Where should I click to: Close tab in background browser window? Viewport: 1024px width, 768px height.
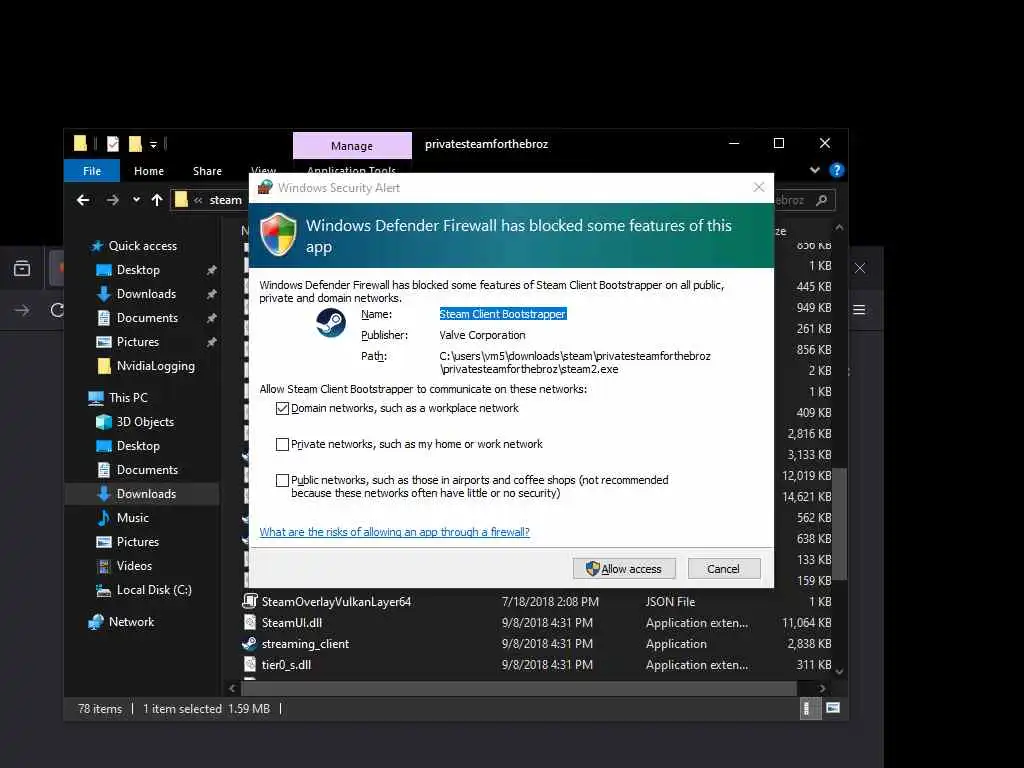(860, 268)
